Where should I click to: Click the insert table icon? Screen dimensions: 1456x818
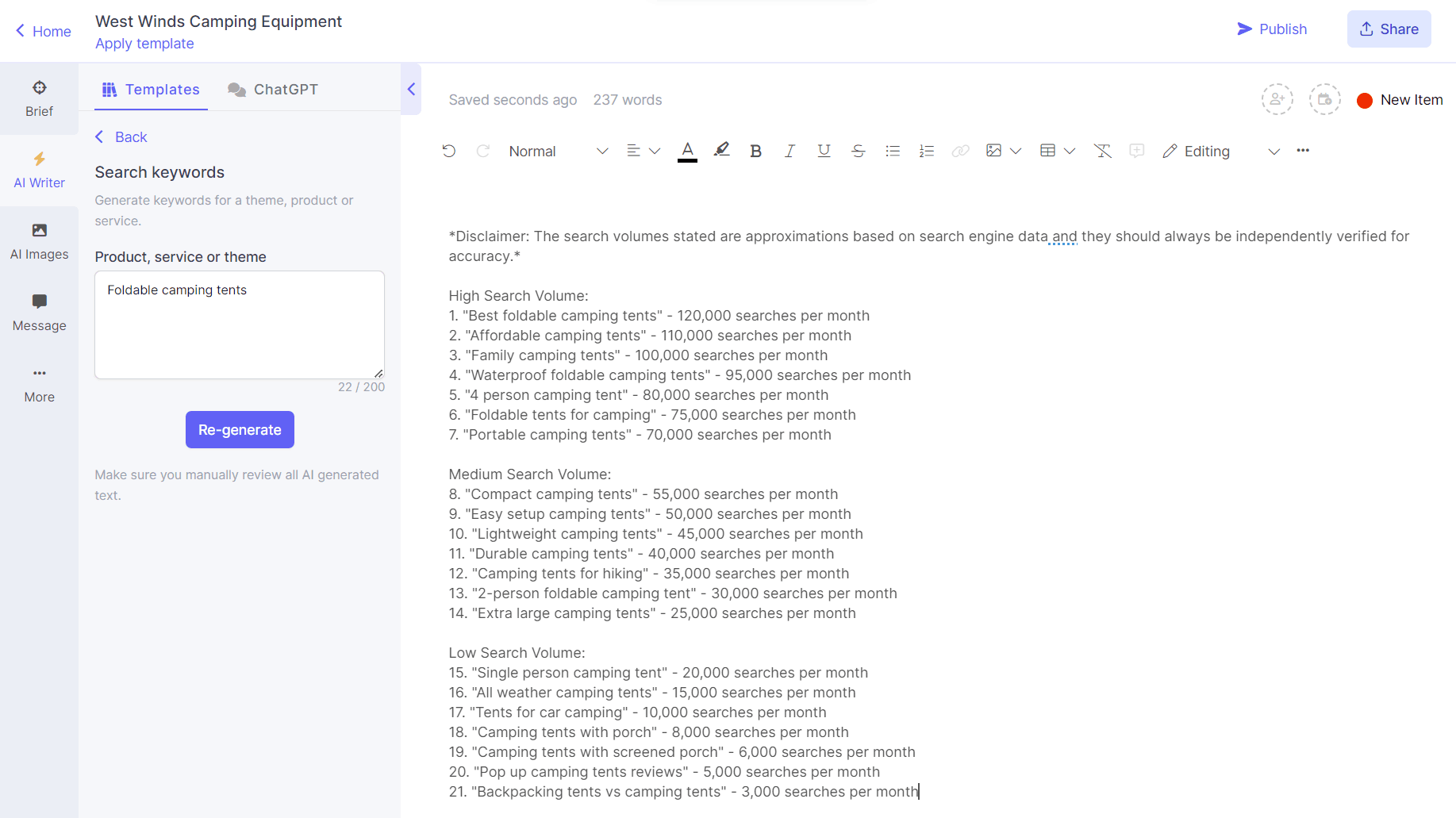pos(1047,151)
